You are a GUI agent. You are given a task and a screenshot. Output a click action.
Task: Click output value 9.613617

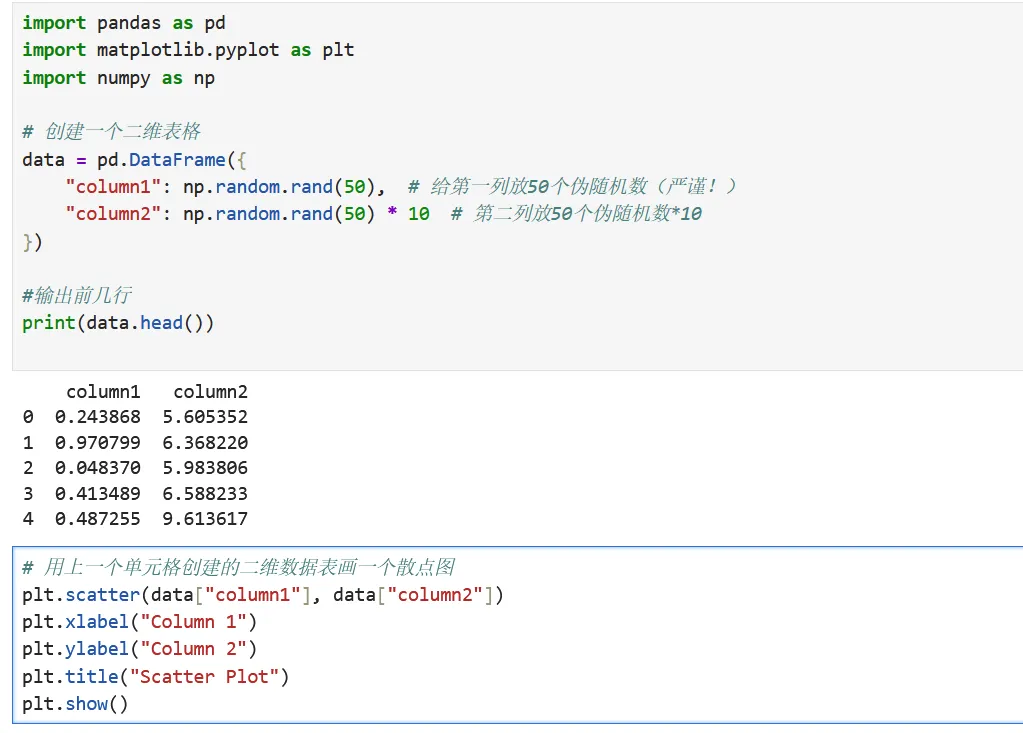pyautogui.click(x=205, y=519)
